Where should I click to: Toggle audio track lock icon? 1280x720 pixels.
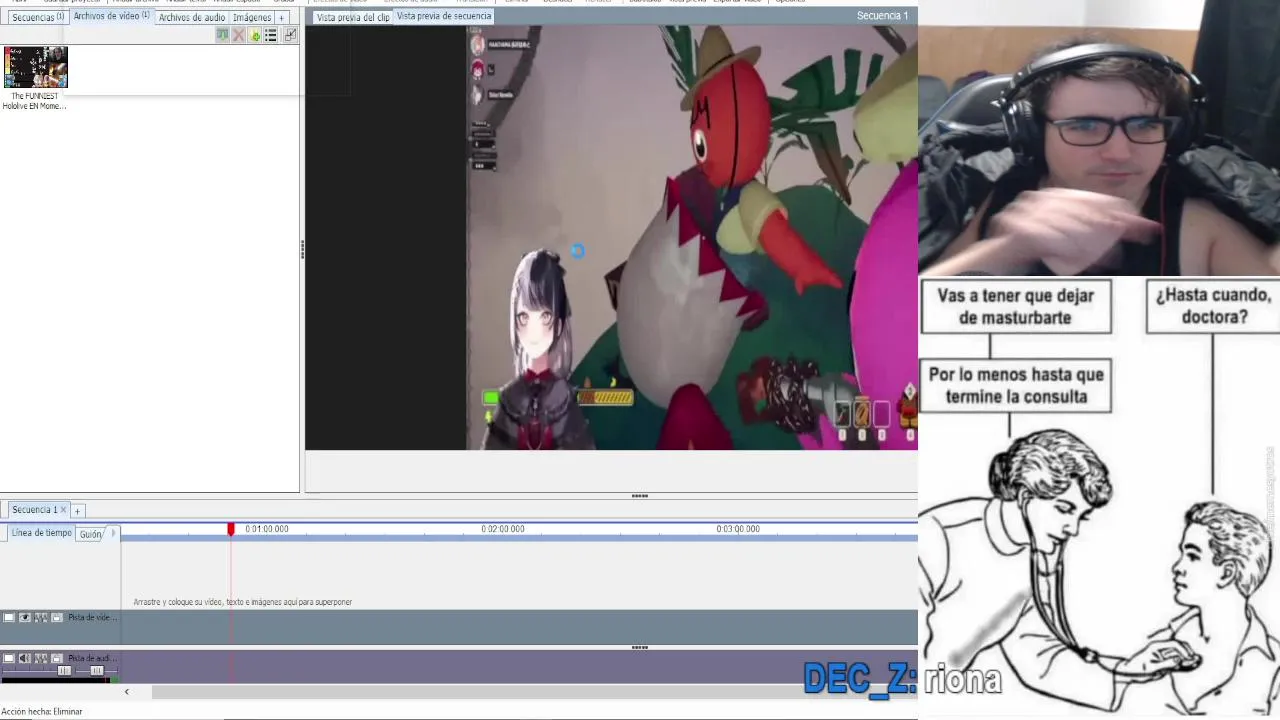[x=57, y=658]
